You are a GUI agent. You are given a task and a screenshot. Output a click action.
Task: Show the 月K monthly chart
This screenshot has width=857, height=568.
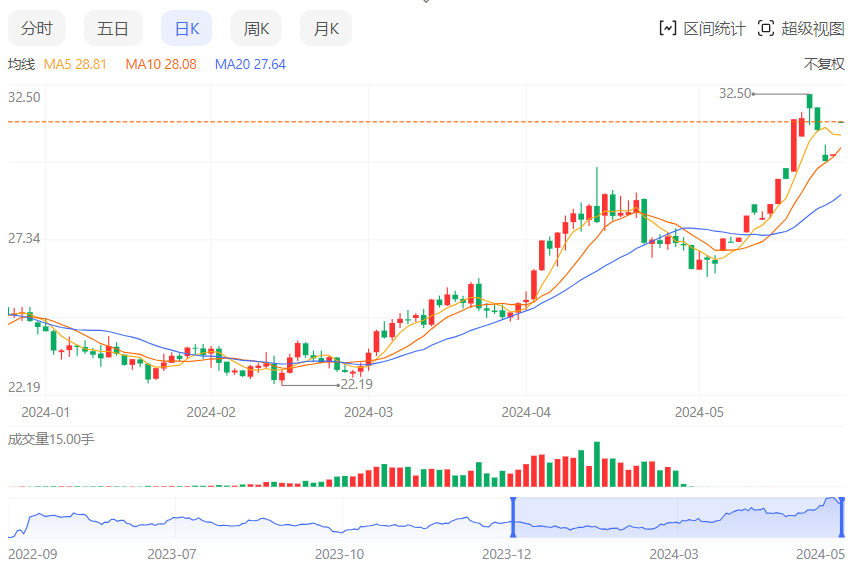coord(326,29)
